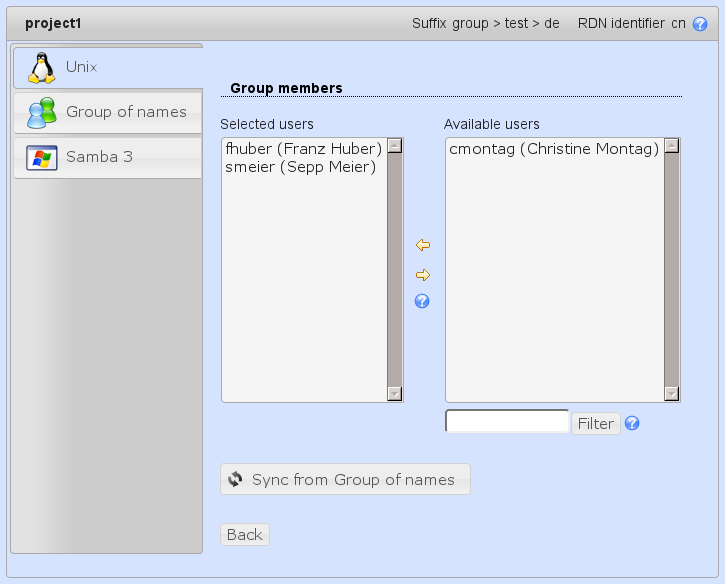Switch to the Samba 3 tab
Image resolution: width=725 pixels, height=584 pixels.
click(x=108, y=157)
